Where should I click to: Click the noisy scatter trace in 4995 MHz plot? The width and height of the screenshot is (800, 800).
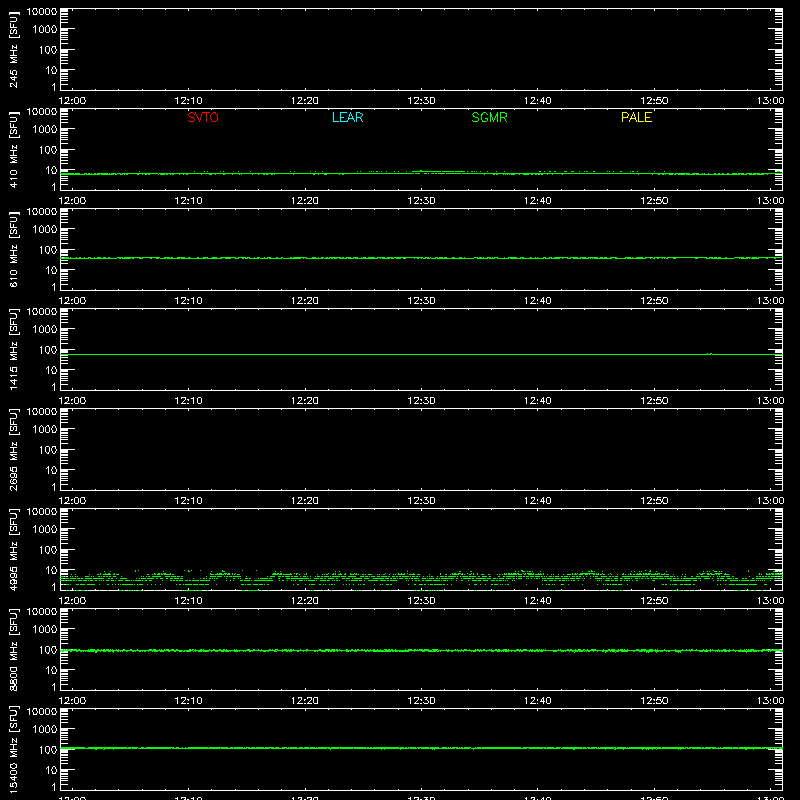(421, 579)
